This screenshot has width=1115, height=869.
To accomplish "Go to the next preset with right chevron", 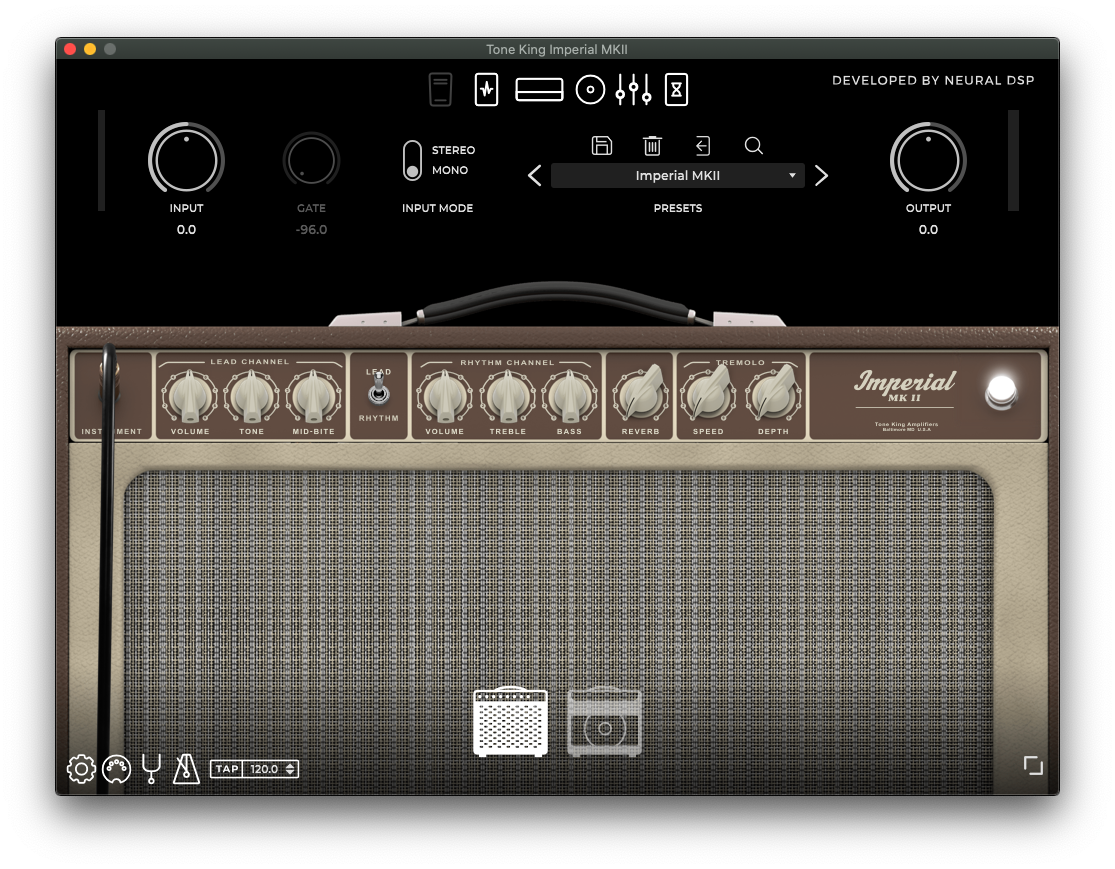I will pos(821,176).
